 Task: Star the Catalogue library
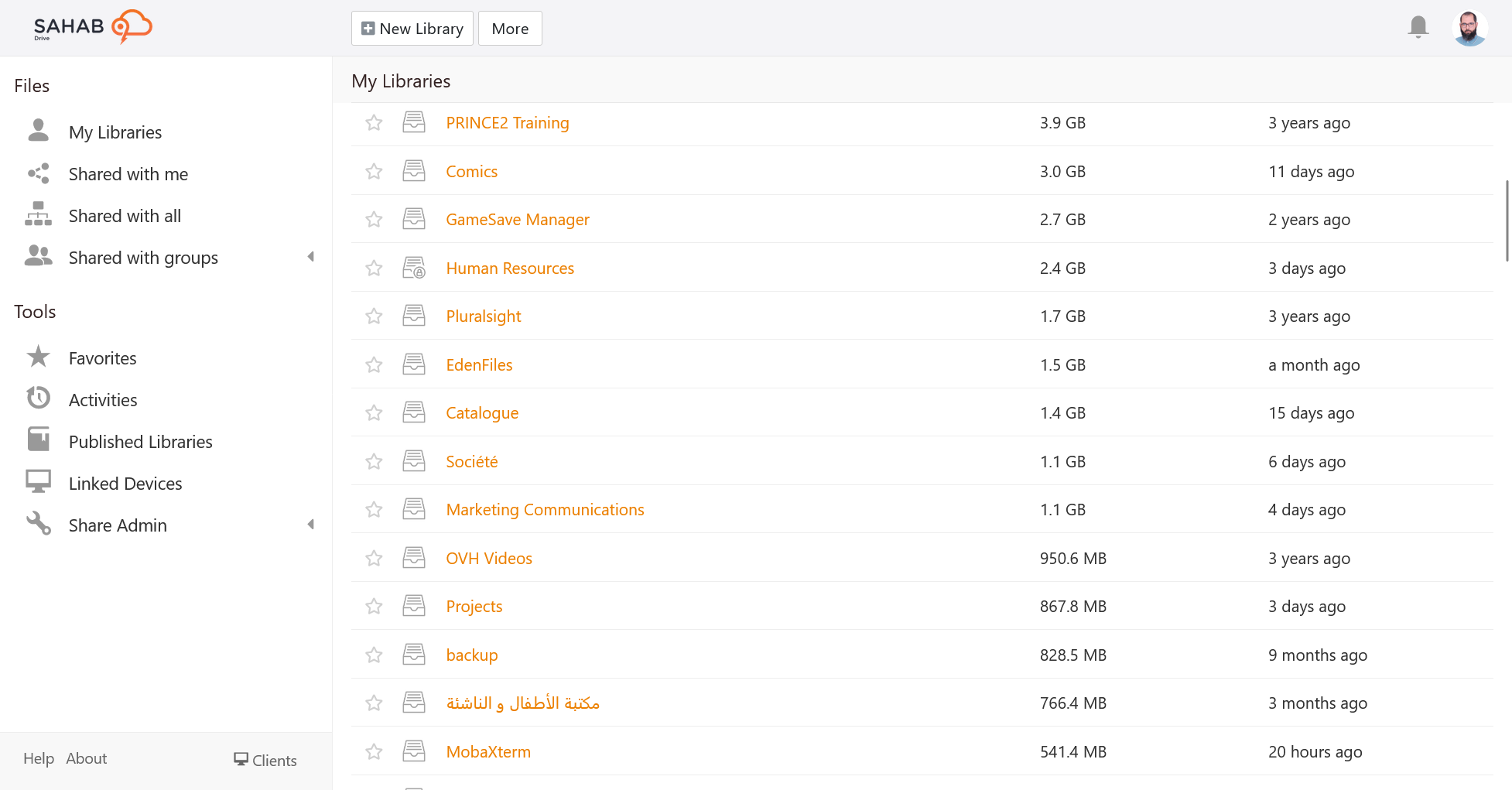[x=374, y=413]
